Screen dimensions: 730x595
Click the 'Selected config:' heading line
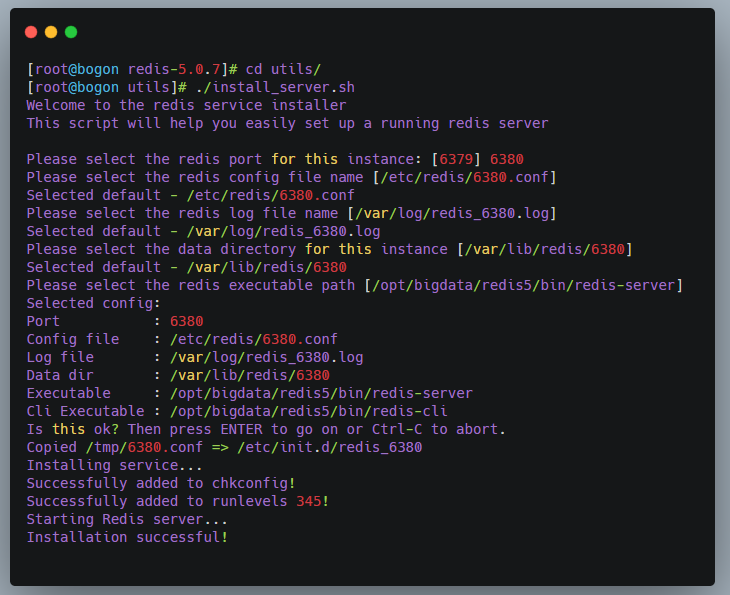click(x=93, y=304)
